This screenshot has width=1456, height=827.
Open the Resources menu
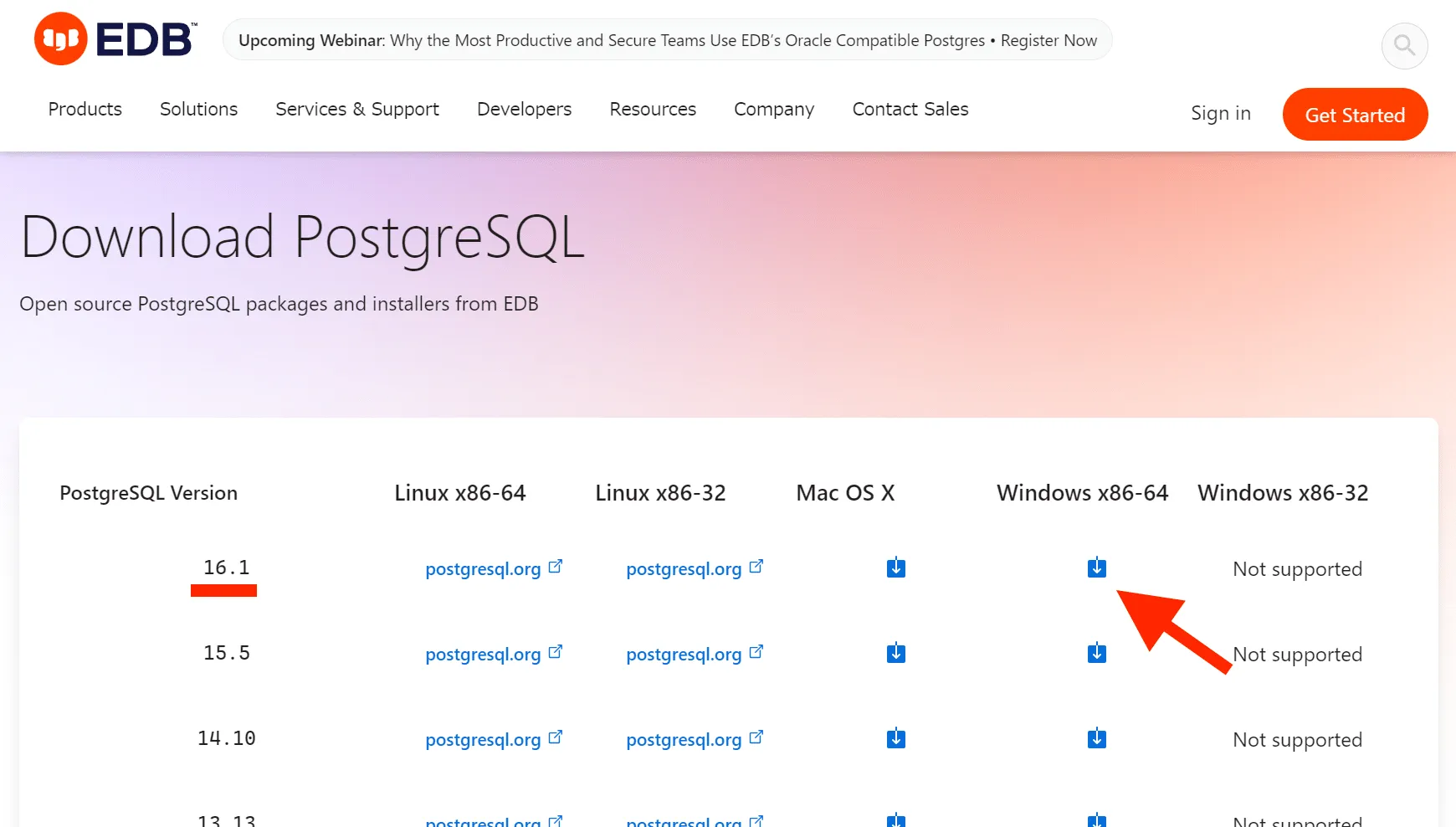click(x=653, y=109)
